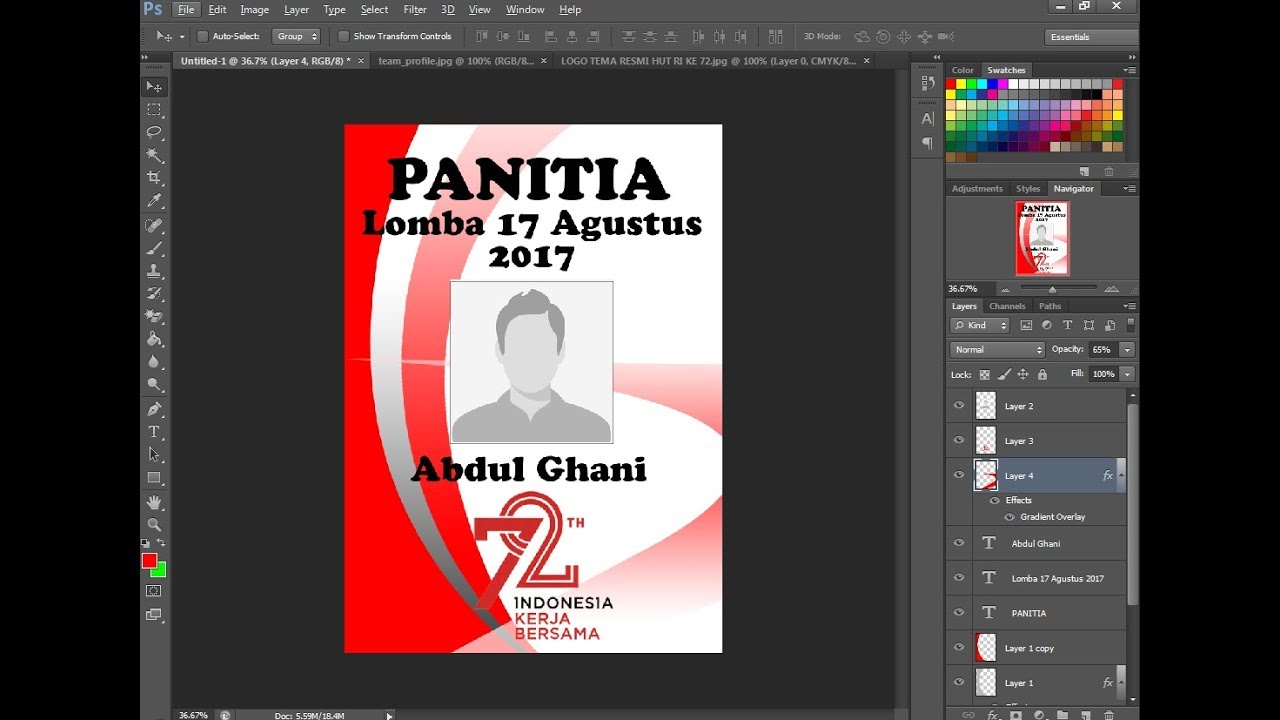The width and height of the screenshot is (1280, 720).
Task: Toggle Gradient Overlay effect visibility
Action: tap(1009, 517)
